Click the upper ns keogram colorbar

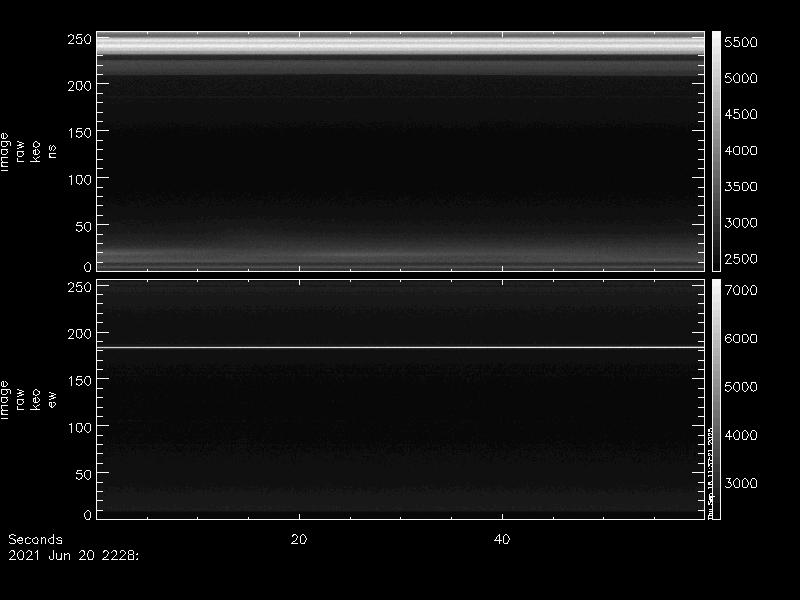[716, 150]
